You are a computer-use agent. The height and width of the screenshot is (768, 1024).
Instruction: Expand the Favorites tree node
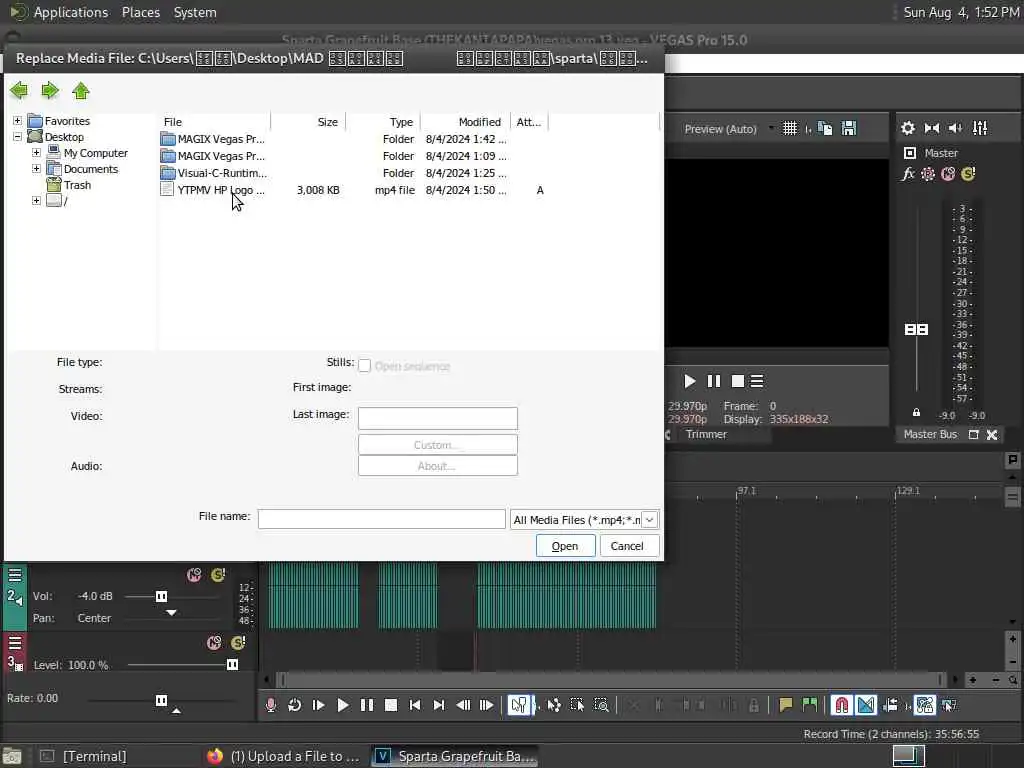click(x=18, y=121)
